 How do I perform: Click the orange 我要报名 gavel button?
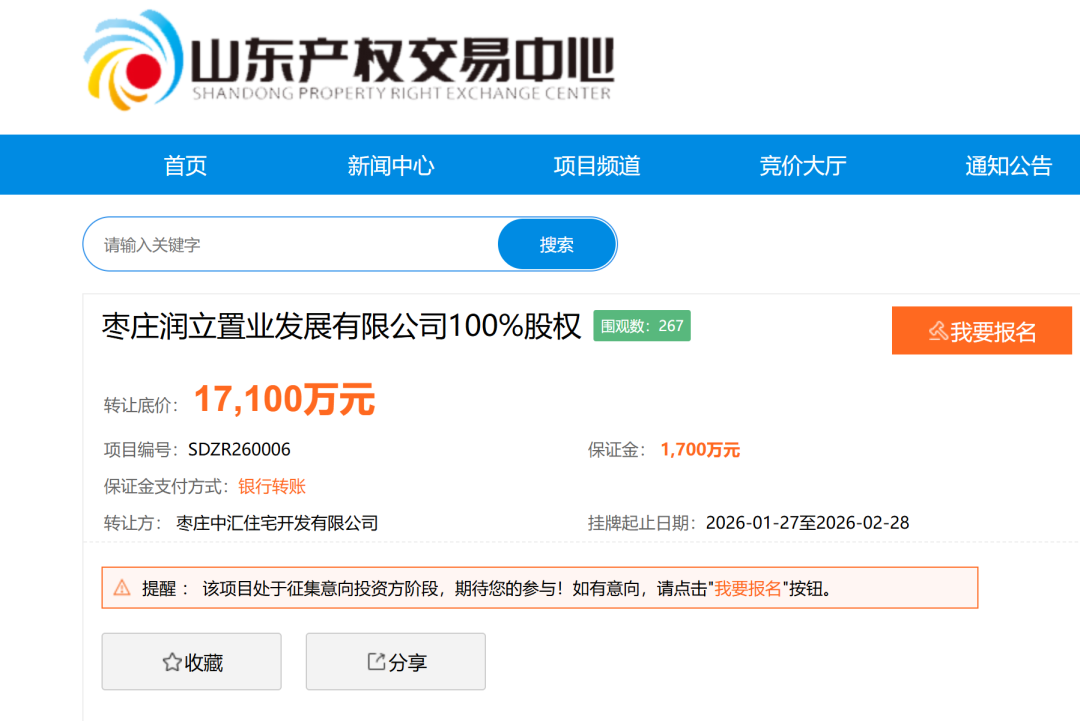click(x=981, y=331)
